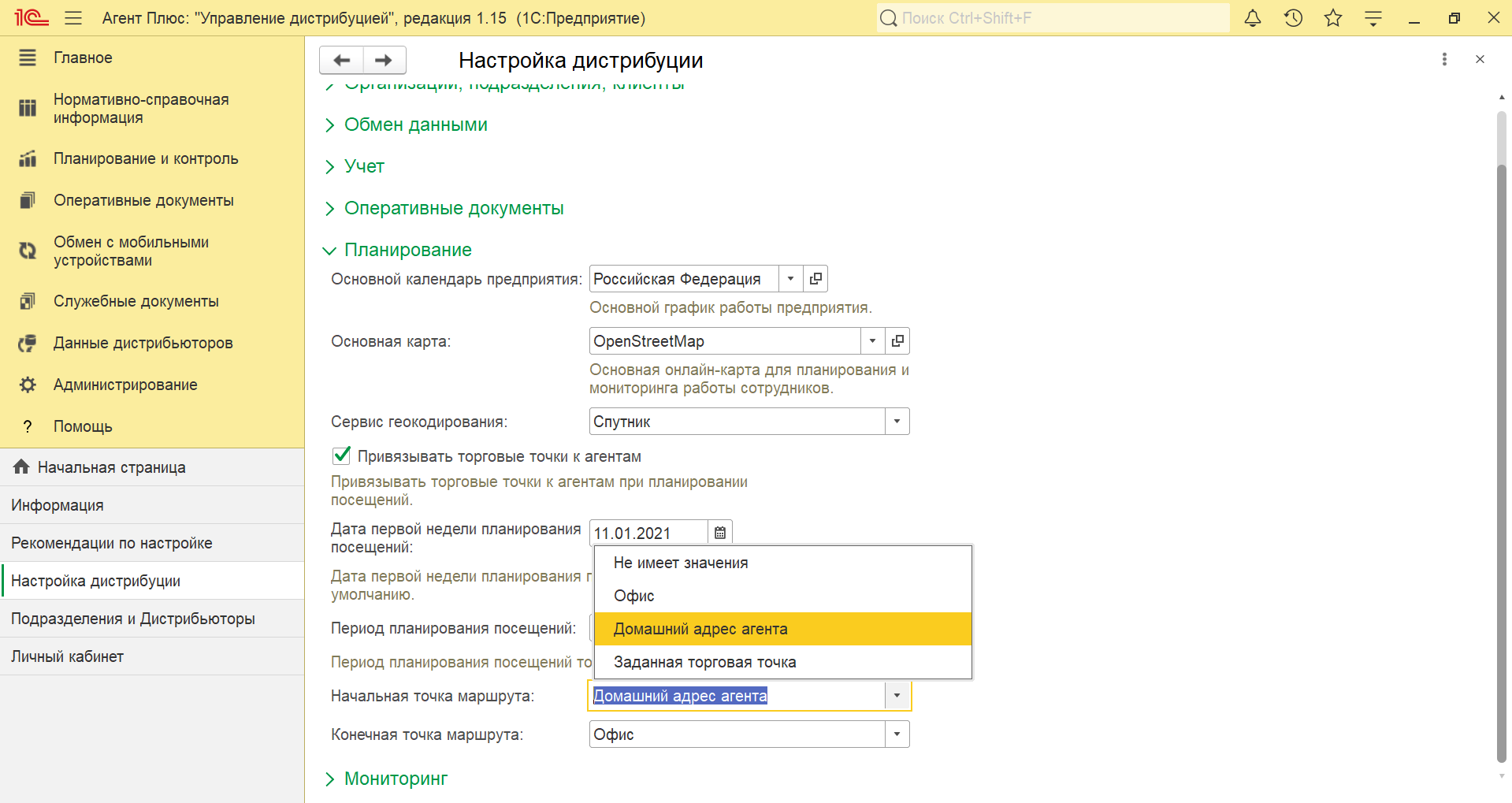Open the Основной календарь предприятия dropdown arrow
Viewport: 1512px width, 803px height.
790,278
